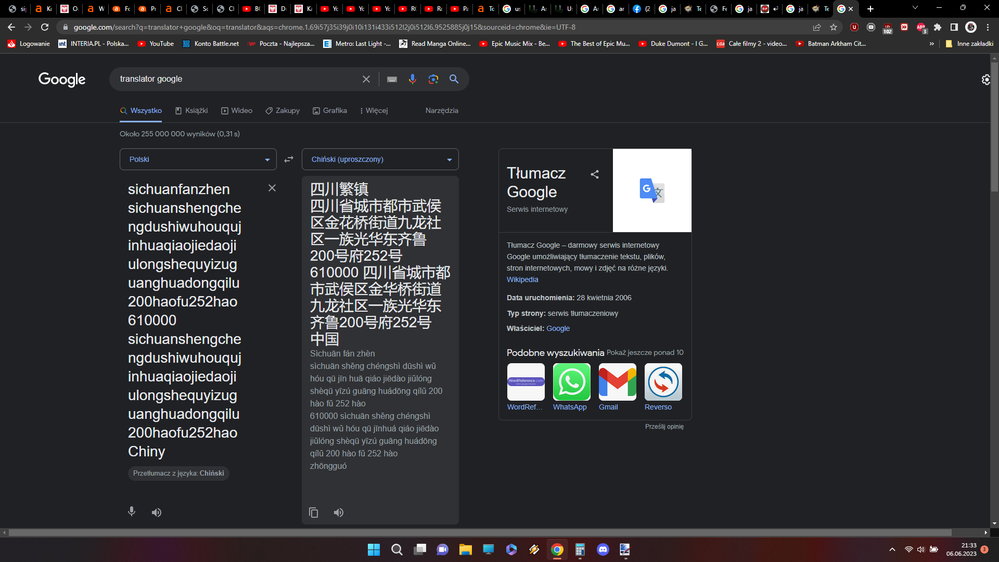Image resolution: width=999 pixels, height=562 pixels.
Task: Open Gmail related search
Action: [x=617, y=387]
